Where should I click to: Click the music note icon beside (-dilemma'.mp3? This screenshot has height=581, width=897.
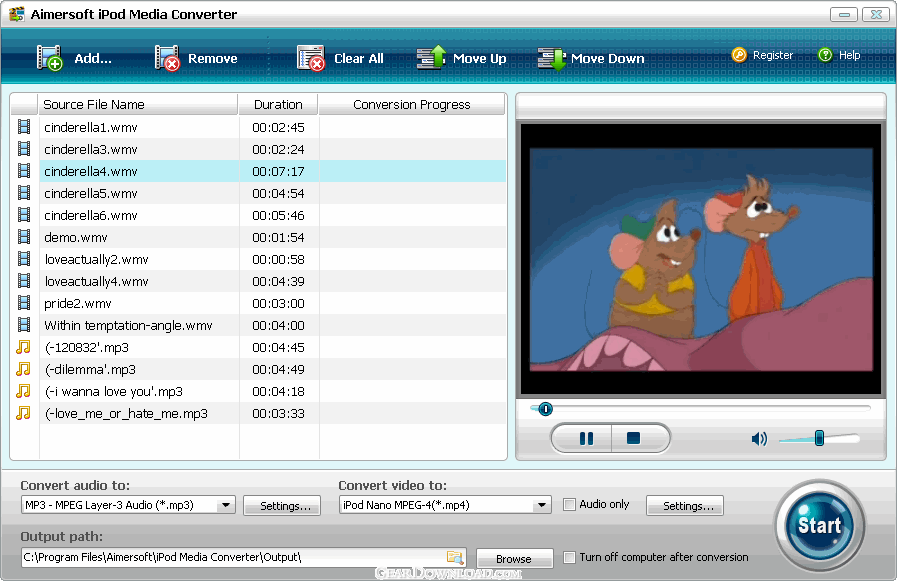pyautogui.click(x=23, y=369)
